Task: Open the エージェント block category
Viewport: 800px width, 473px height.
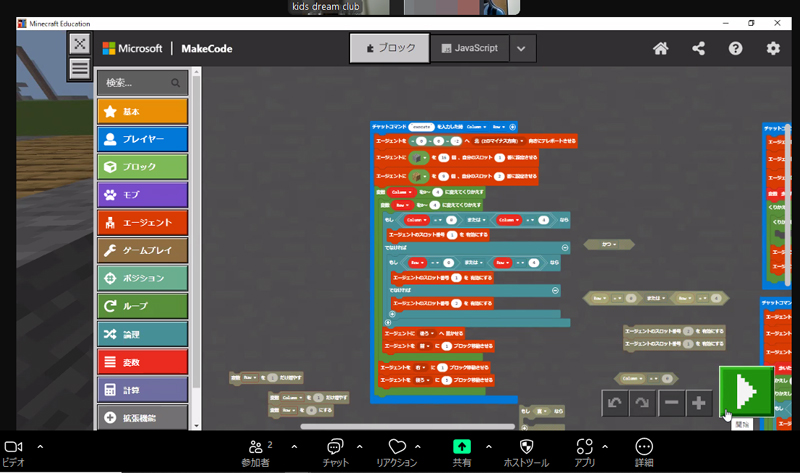Action: 143,222
